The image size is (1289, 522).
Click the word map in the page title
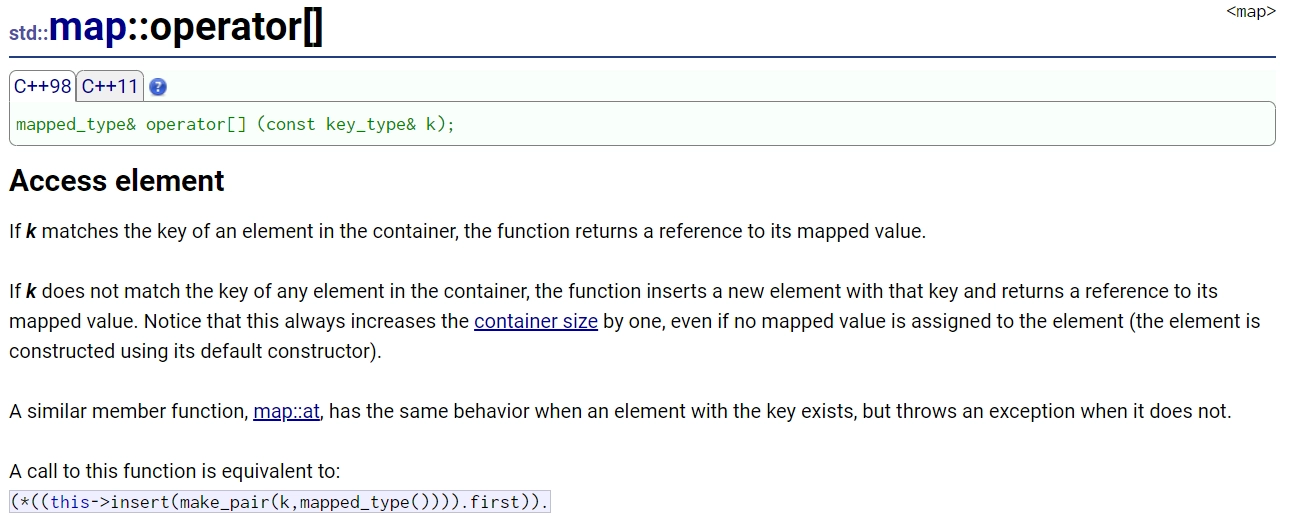(x=88, y=27)
